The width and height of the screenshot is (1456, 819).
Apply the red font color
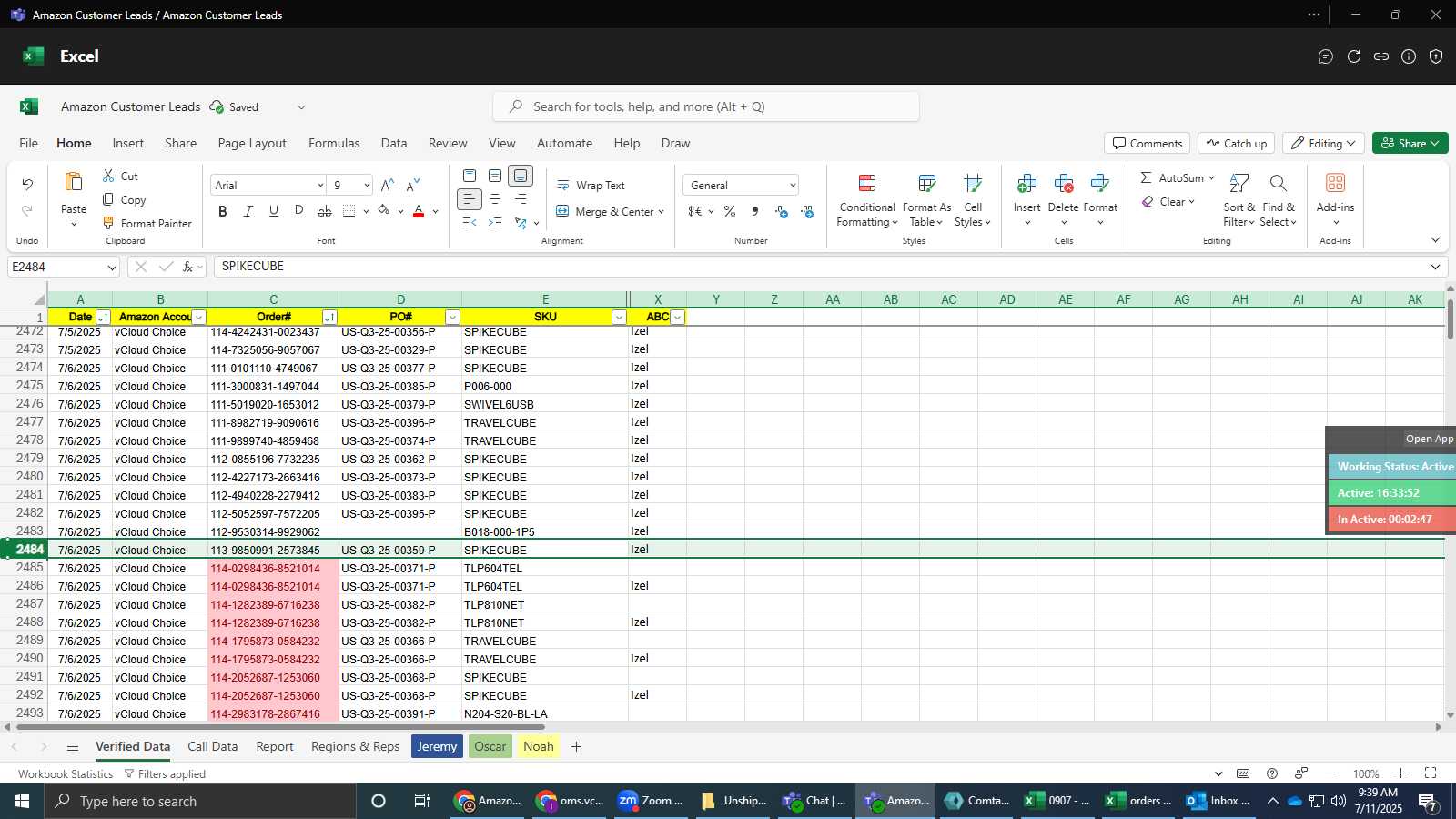[419, 211]
